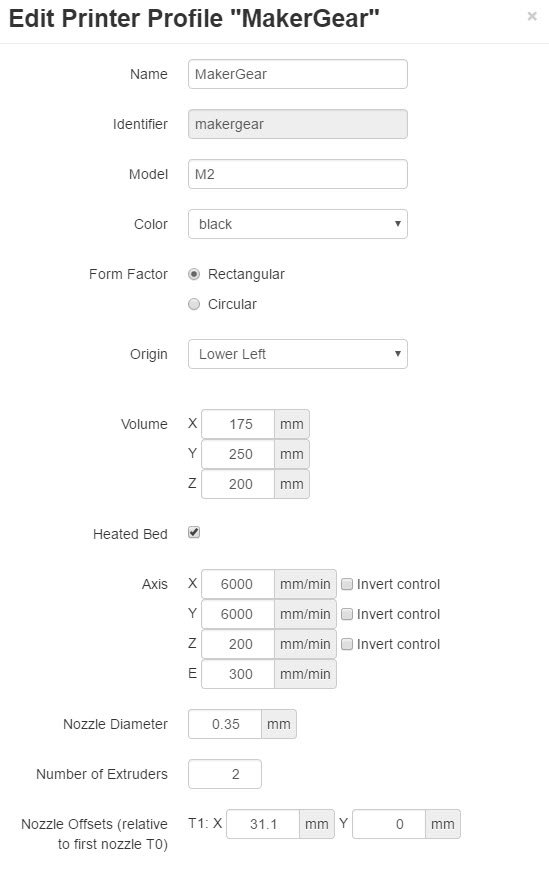Screen dimensions: 549x888
Task: Select the Circular form factor option
Action: point(194,304)
